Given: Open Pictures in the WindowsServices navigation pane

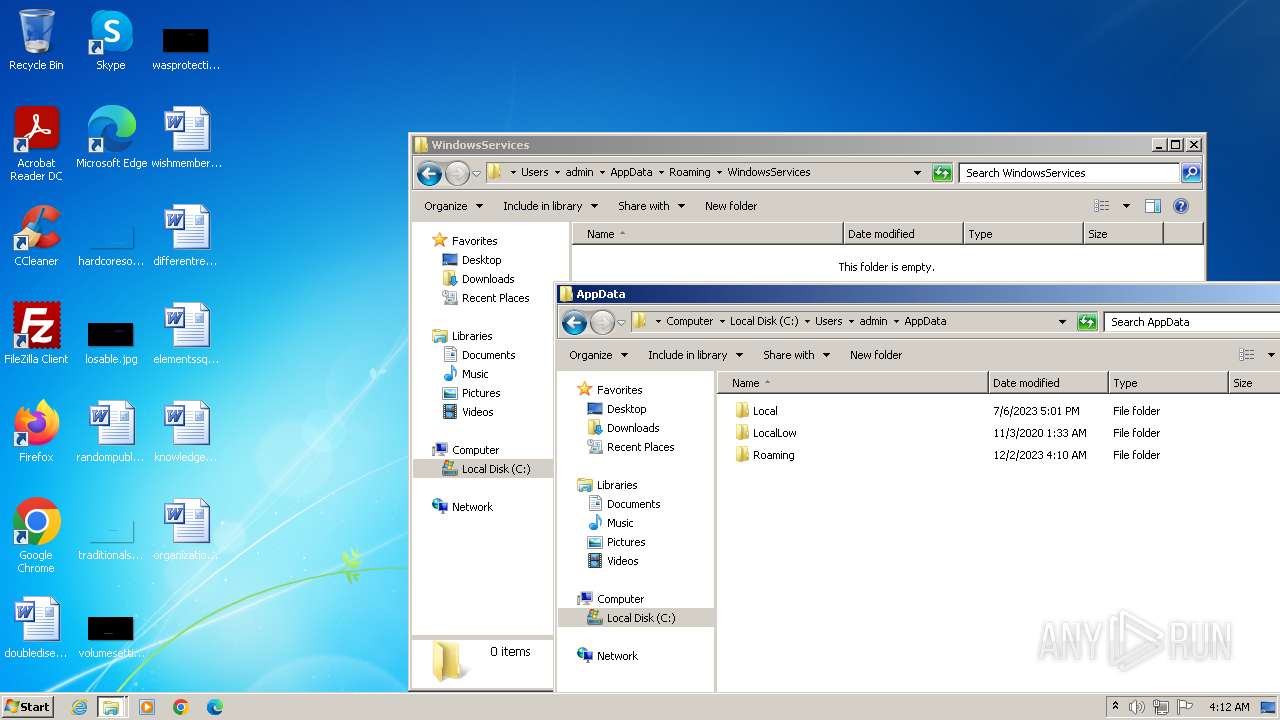Looking at the screenshot, I should click(481, 393).
